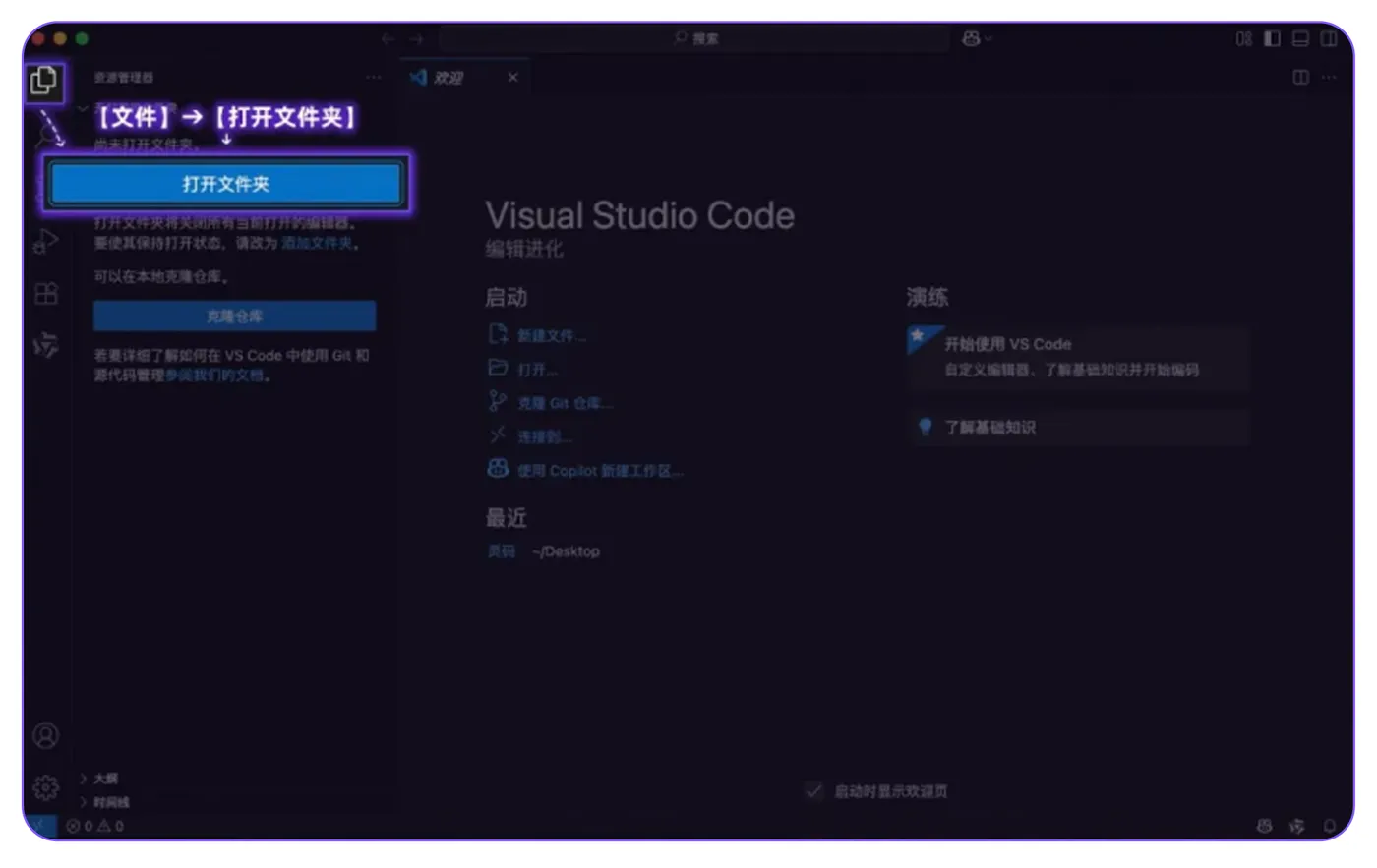Open the Run and Debug view
The height and width of the screenshot is (868, 1377).
pyautogui.click(x=46, y=241)
